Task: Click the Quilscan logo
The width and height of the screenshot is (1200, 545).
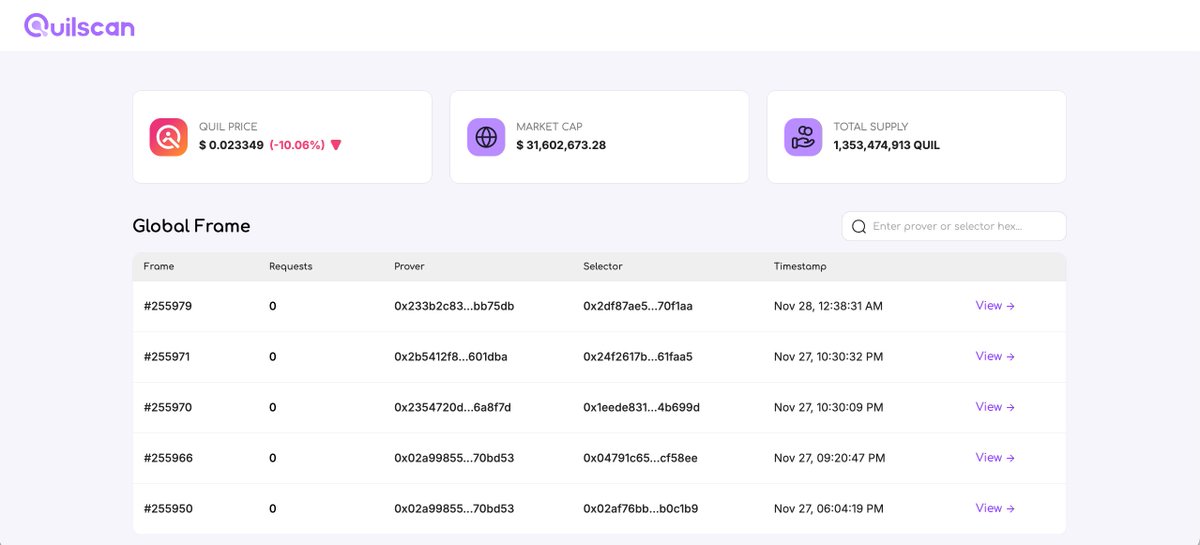Action: click(x=79, y=26)
